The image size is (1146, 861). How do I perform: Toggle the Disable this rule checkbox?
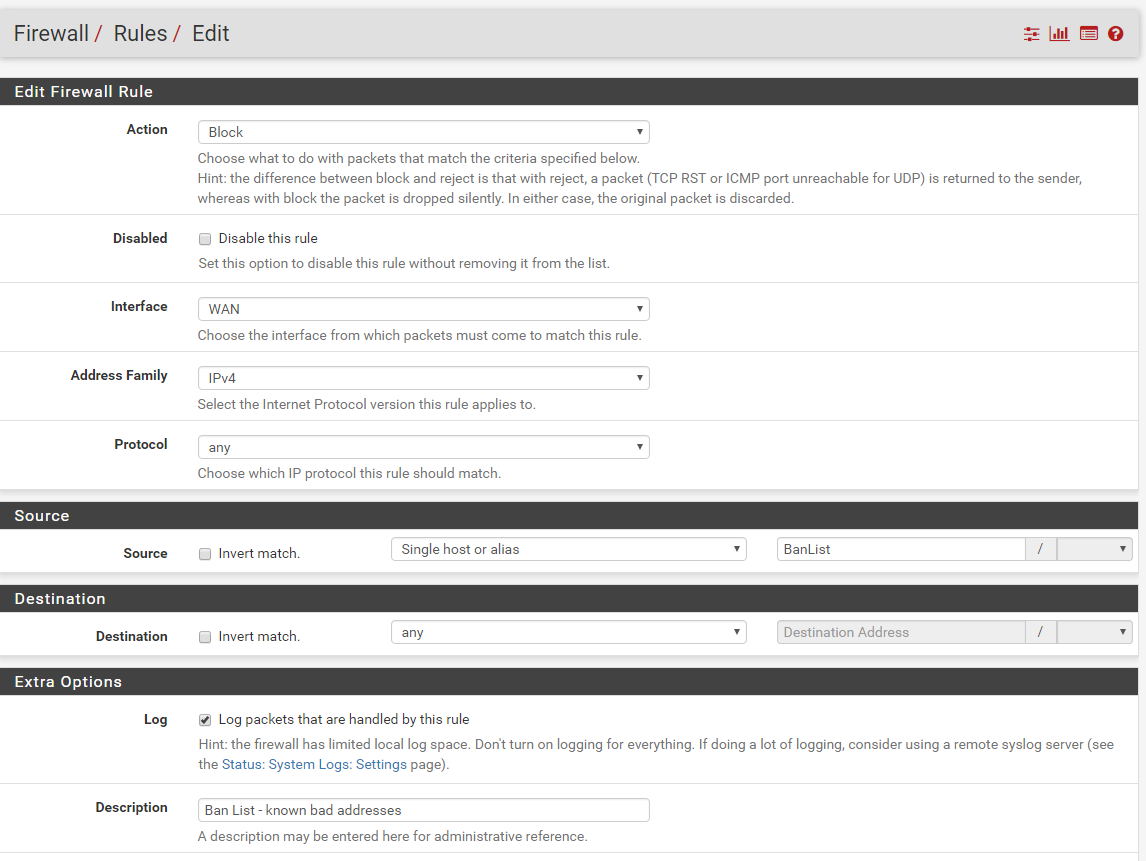tap(205, 239)
